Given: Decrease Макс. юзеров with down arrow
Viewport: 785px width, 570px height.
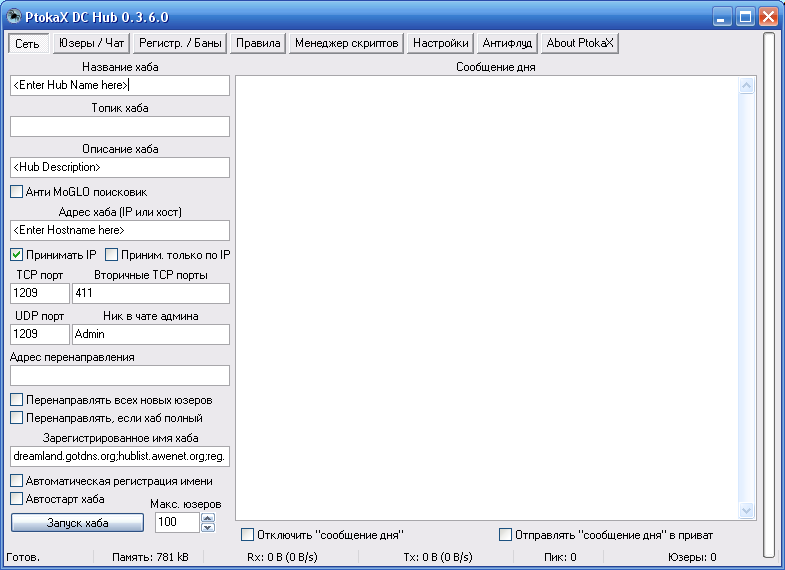Looking at the screenshot, I should tap(208, 527).
